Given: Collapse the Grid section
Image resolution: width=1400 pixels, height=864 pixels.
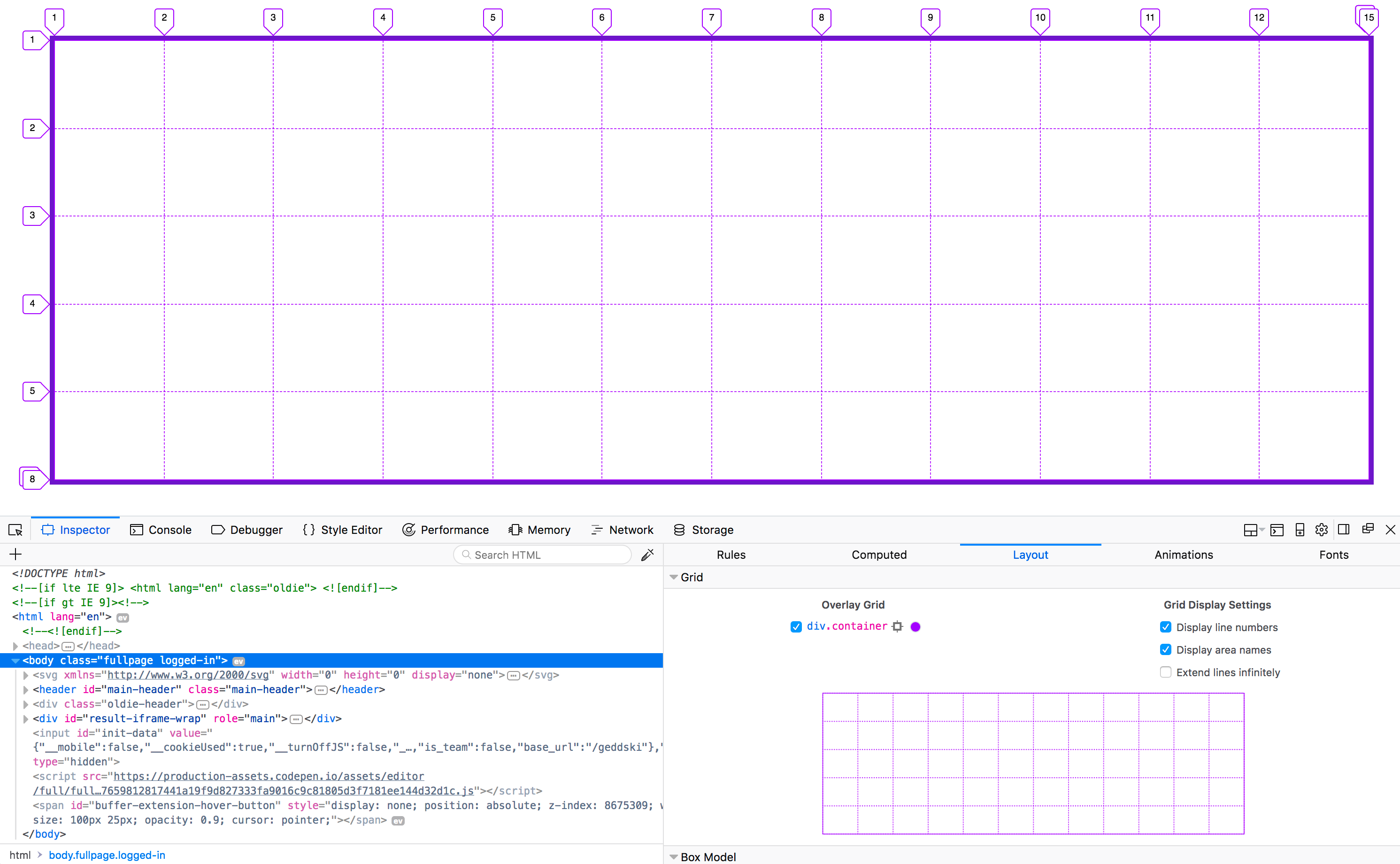Looking at the screenshot, I should pyautogui.click(x=674, y=577).
